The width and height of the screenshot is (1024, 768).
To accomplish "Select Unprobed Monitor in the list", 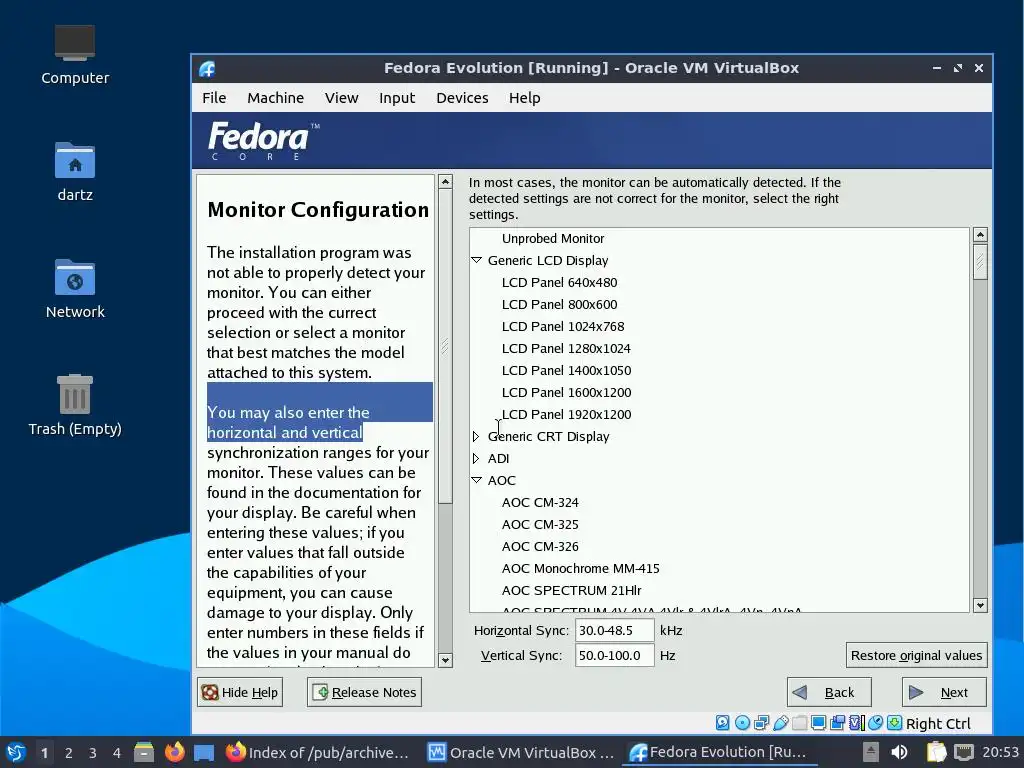I will (552, 238).
